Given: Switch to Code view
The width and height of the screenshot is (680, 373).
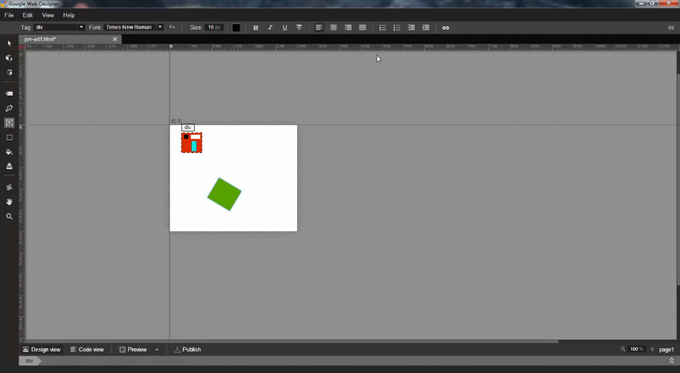Looking at the screenshot, I should (87, 350).
